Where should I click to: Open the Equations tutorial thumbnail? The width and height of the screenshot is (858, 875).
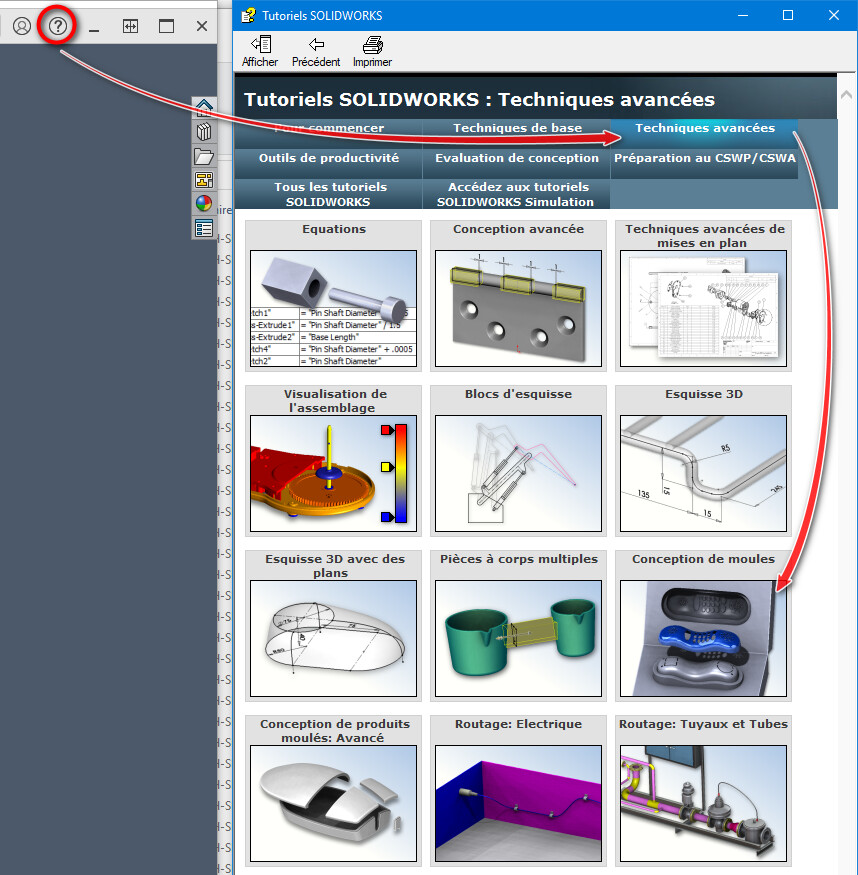click(333, 307)
